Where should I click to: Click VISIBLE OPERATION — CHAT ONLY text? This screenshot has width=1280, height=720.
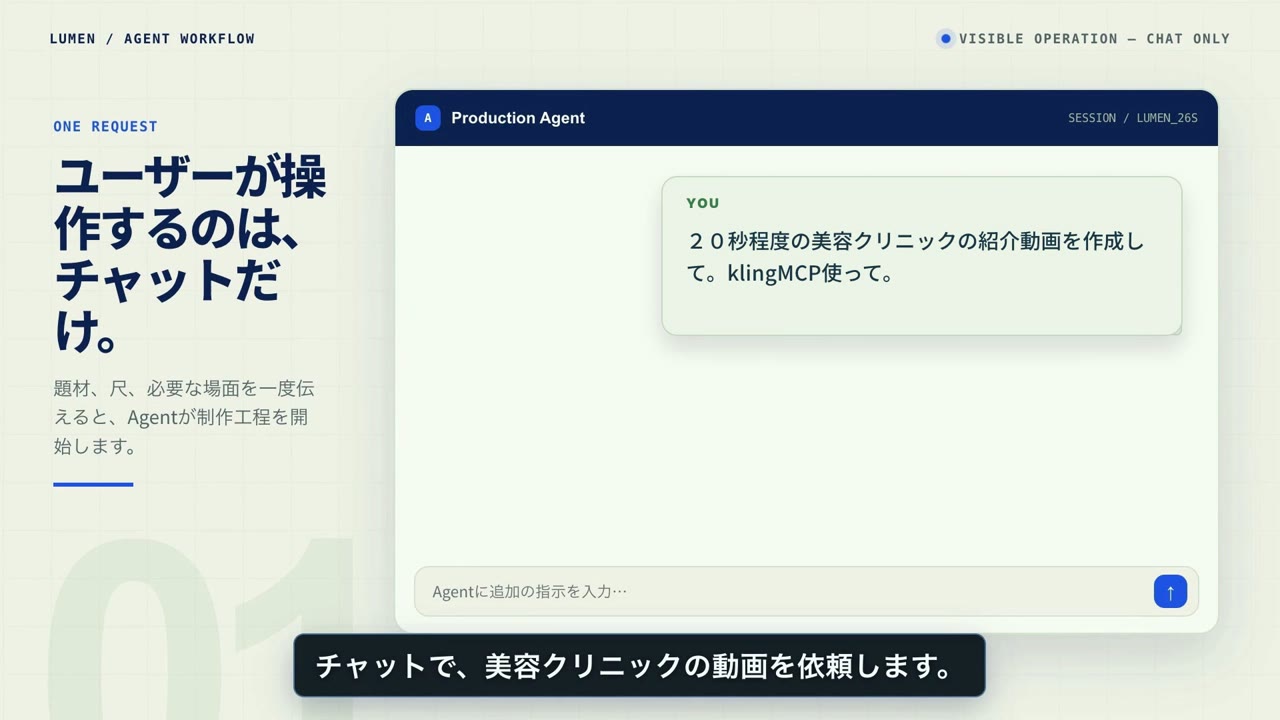[x=1094, y=39]
